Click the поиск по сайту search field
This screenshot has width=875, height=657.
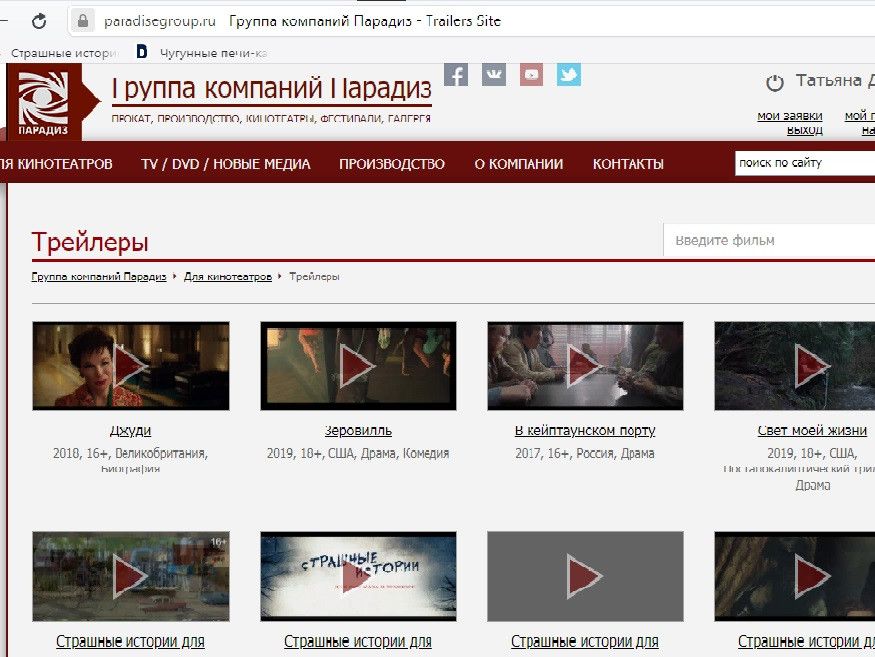pos(803,163)
